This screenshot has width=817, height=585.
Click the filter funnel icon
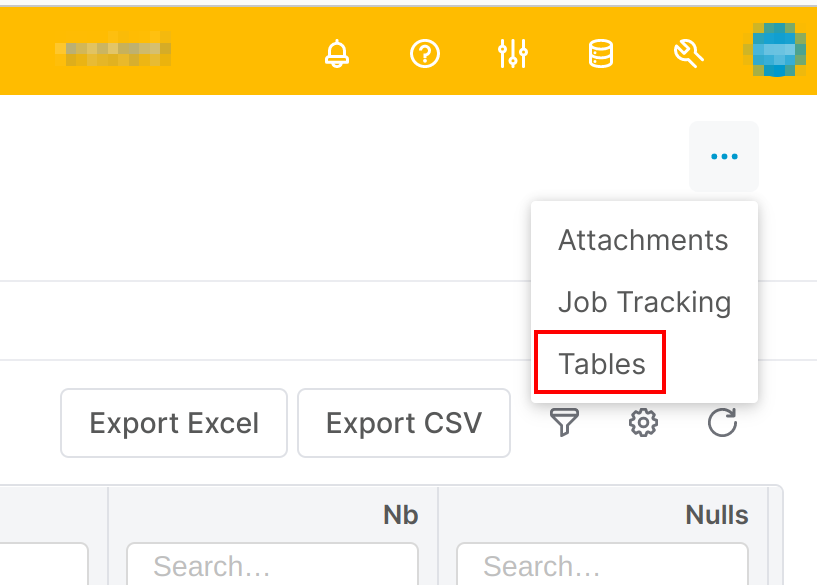coord(565,423)
